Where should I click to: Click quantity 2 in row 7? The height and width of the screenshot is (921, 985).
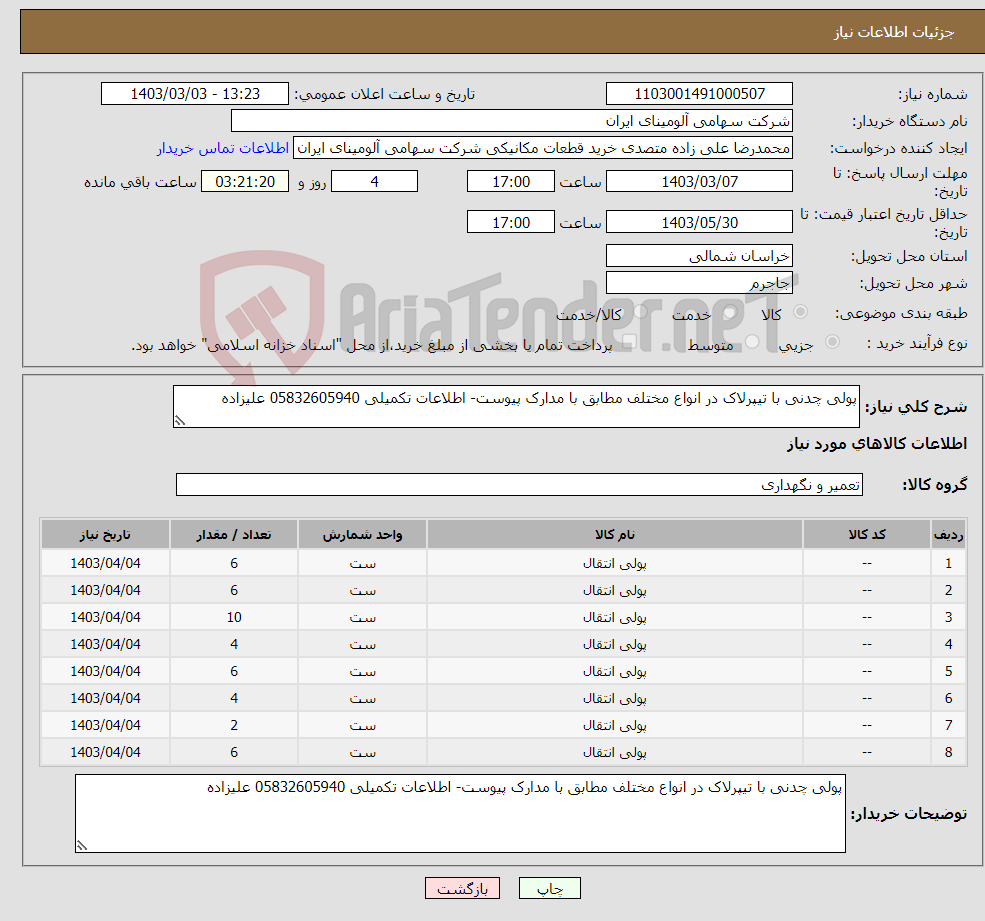[x=234, y=726]
